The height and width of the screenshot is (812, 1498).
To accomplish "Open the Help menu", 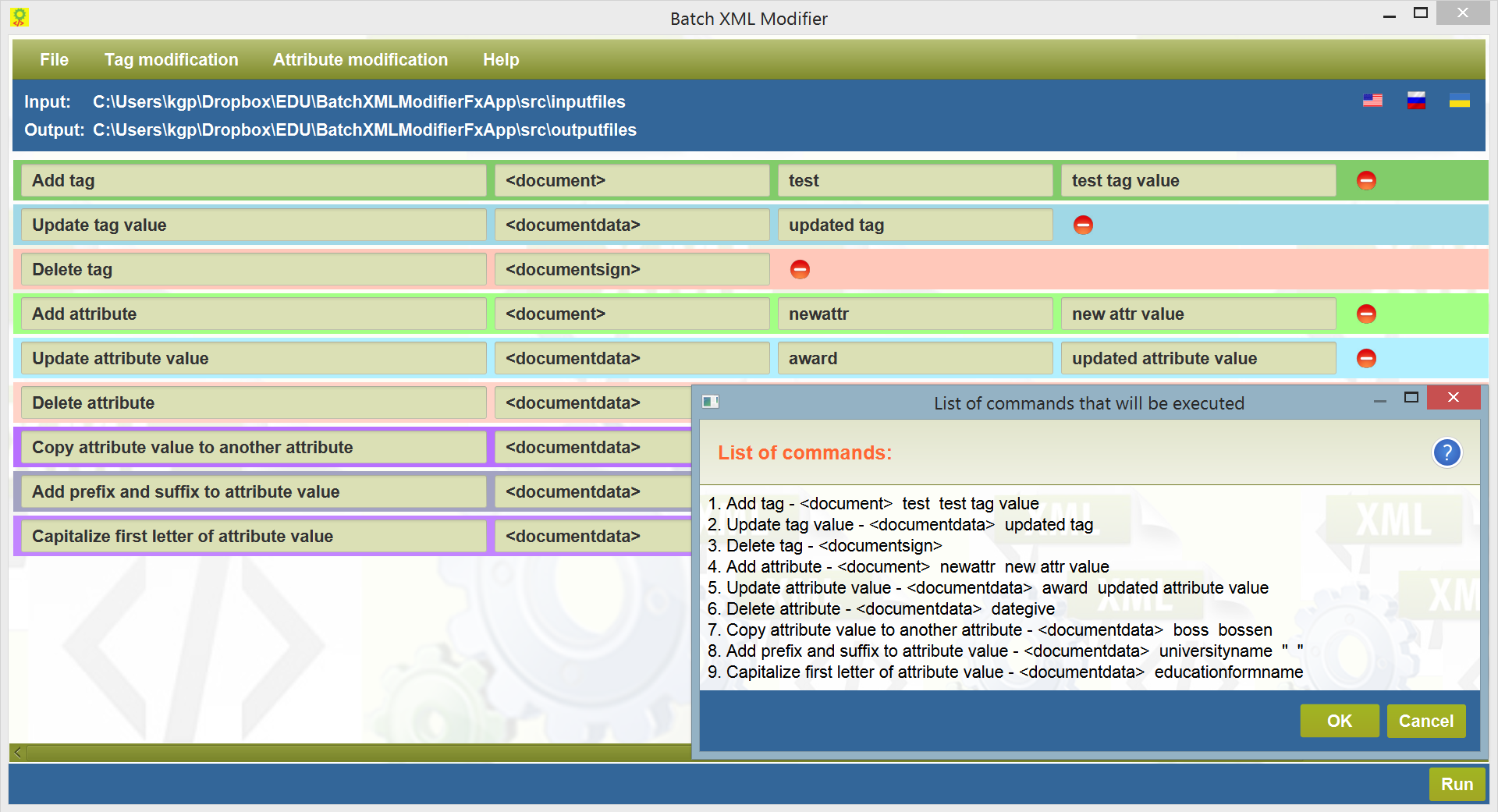I will click(501, 59).
